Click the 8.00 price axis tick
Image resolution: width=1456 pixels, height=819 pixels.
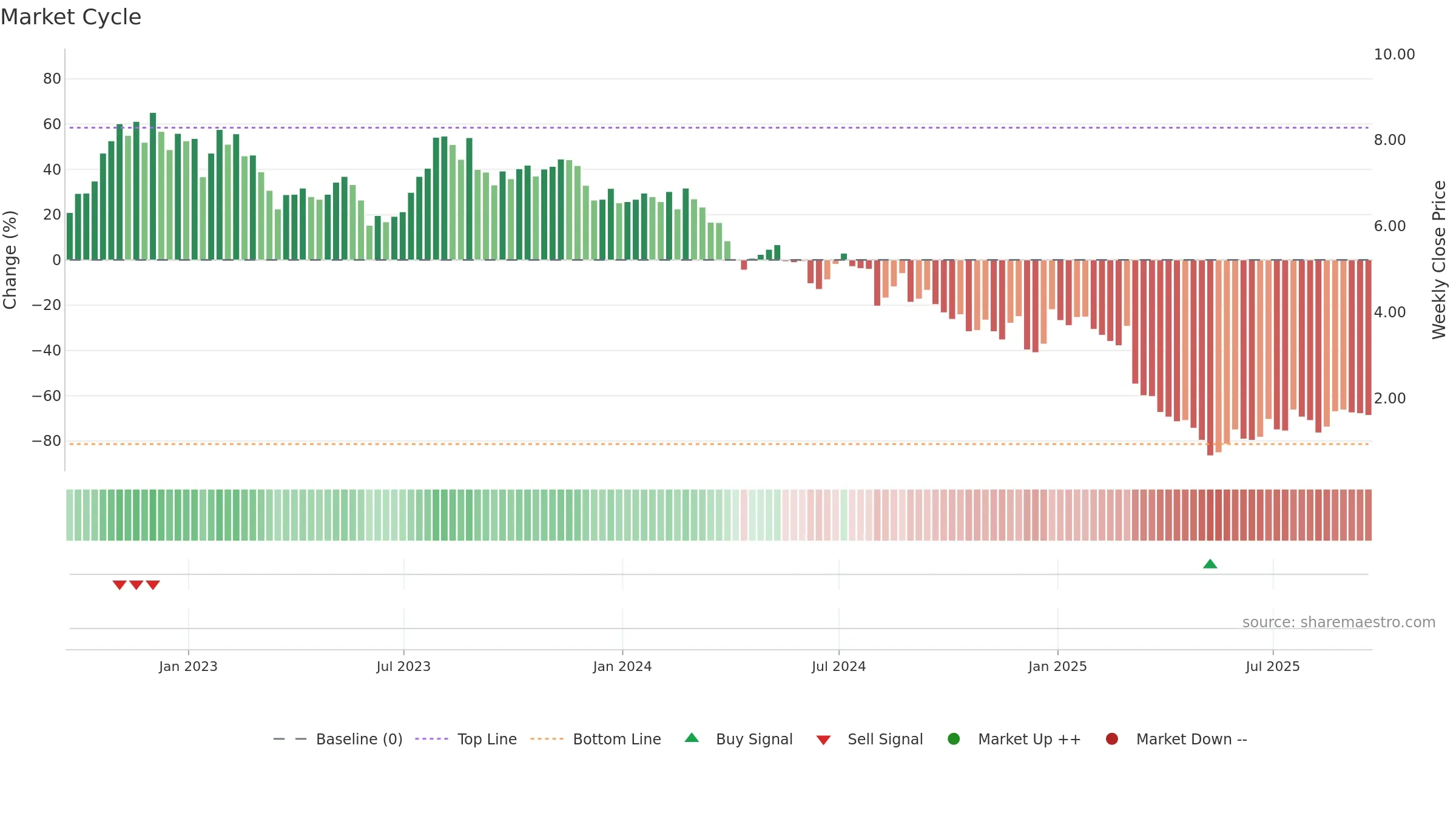(x=1390, y=140)
